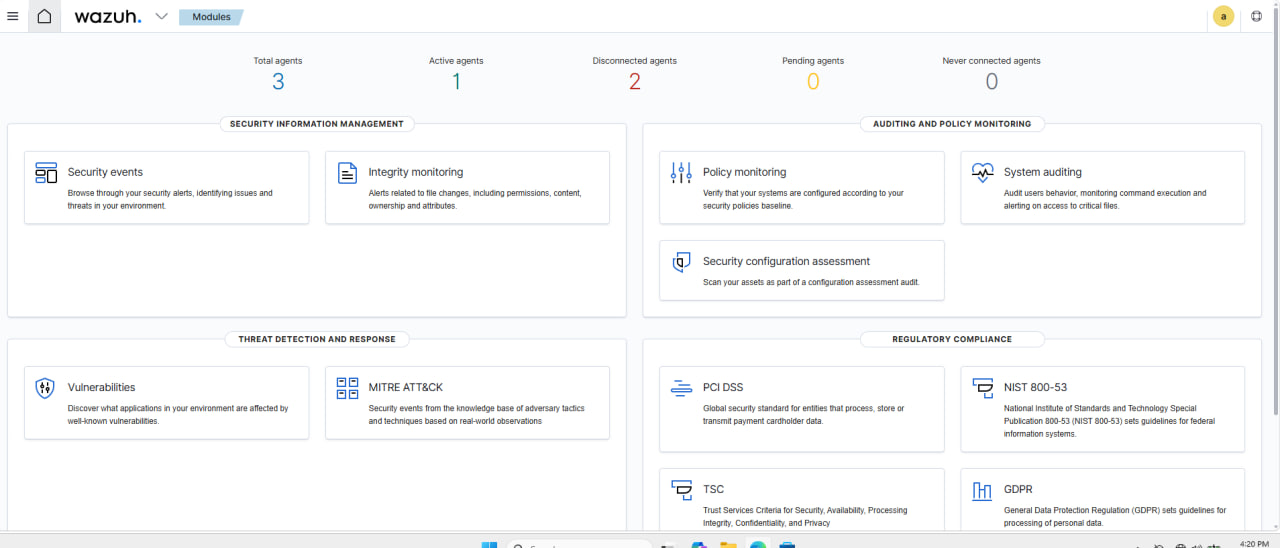Image resolution: width=1280 pixels, height=548 pixels.
Task: Click the Vulnerabilities shield icon
Action: coord(45,388)
